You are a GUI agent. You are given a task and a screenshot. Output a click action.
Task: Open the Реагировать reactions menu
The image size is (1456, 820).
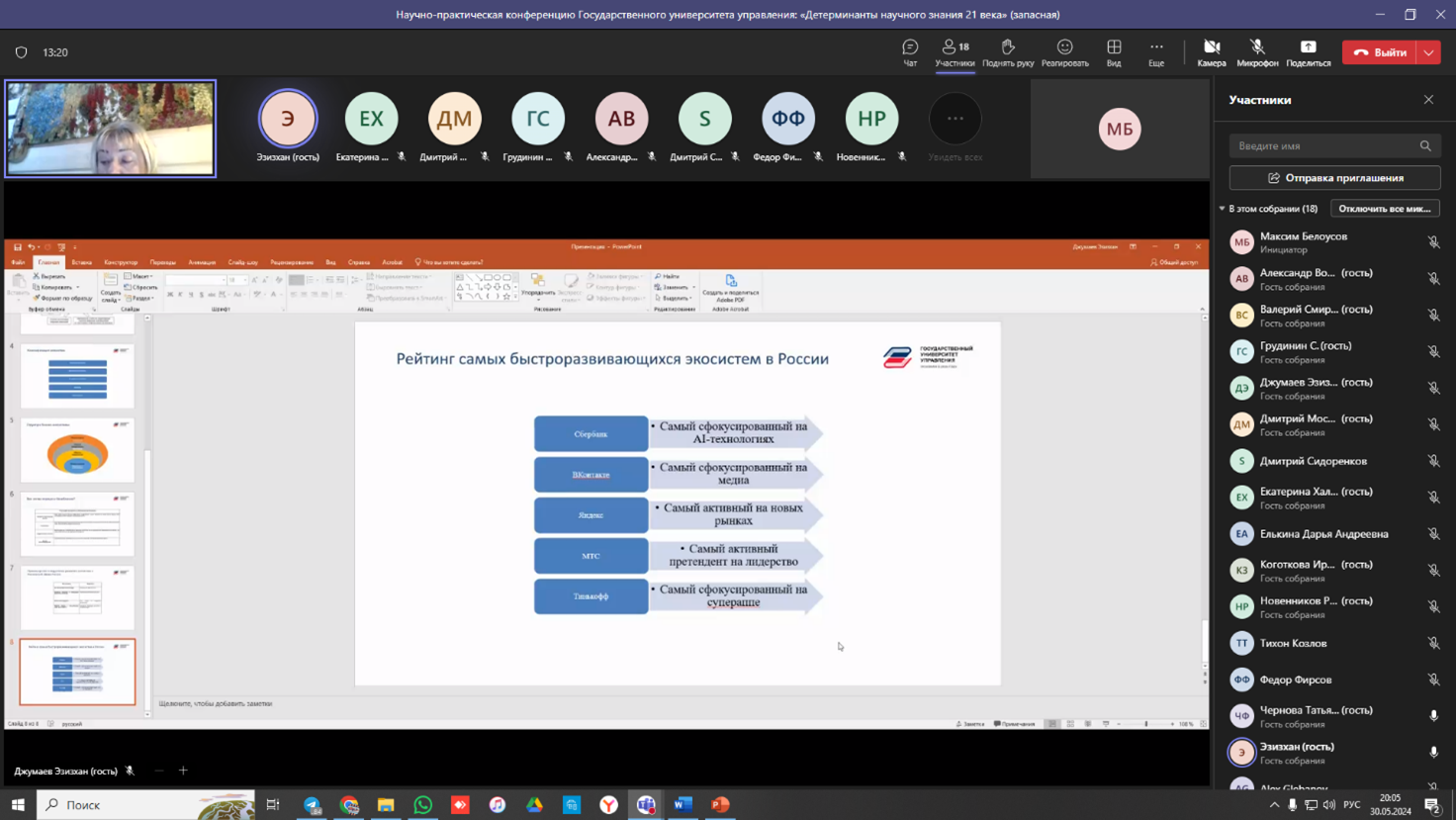point(1064,52)
